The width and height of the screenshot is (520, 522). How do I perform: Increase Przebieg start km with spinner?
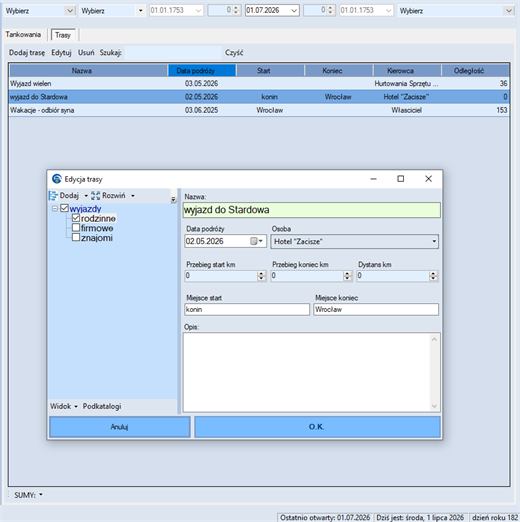(x=261, y=273)
